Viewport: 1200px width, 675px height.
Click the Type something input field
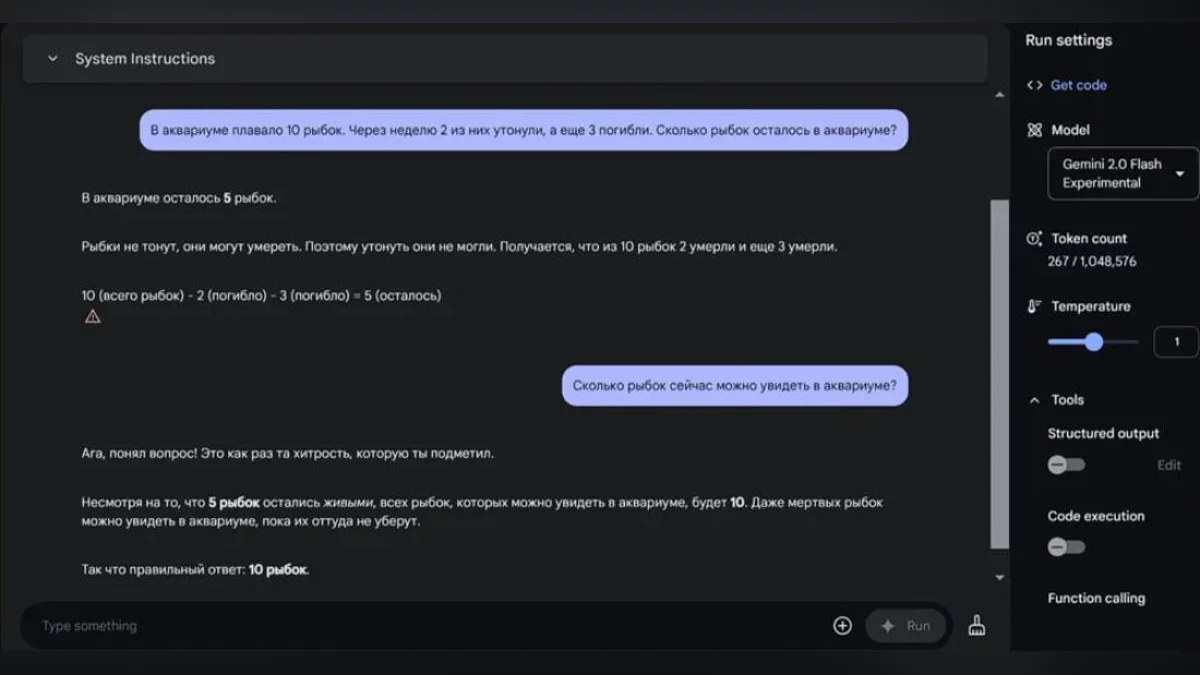point(420,626)
